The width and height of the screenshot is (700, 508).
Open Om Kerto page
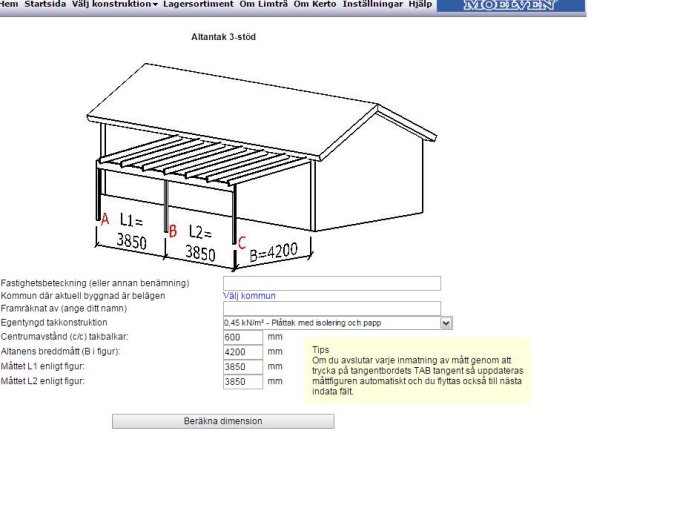coord(315,4)
